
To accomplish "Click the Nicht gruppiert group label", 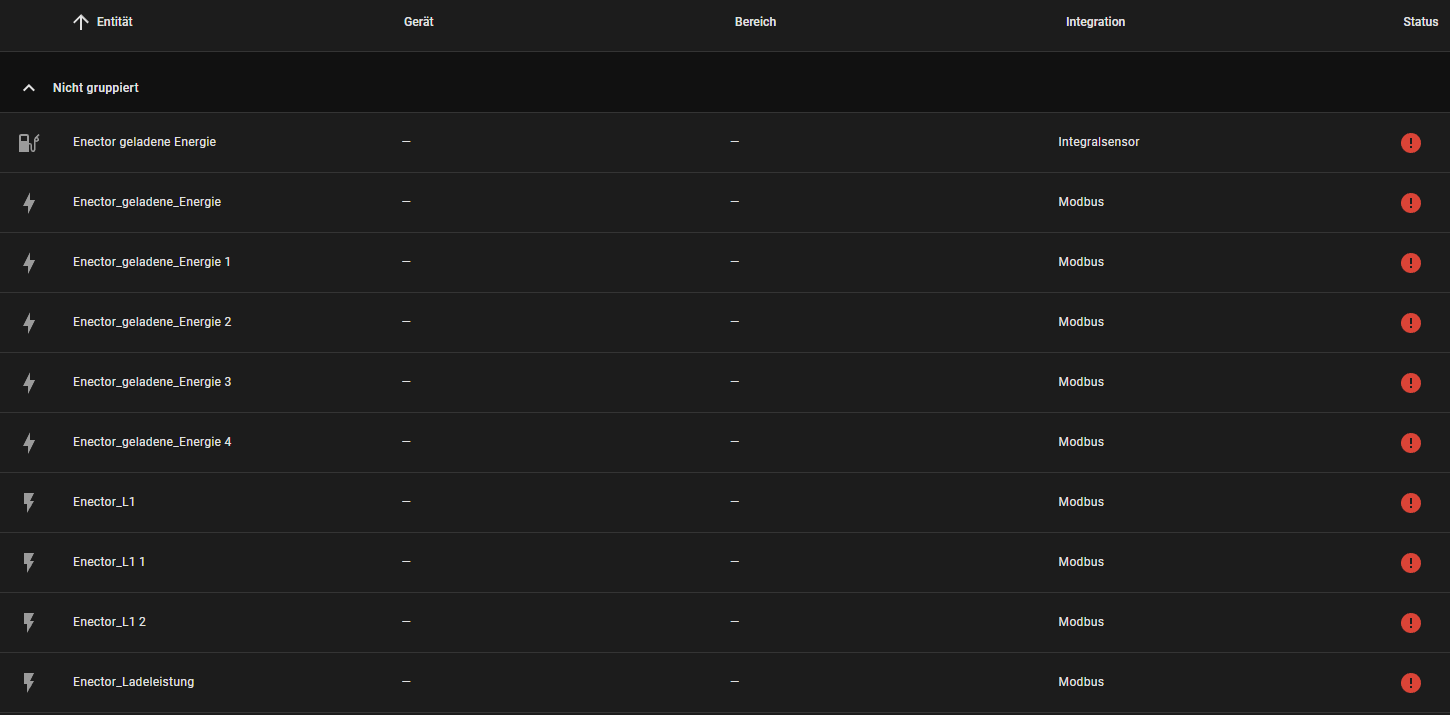I will (96, 88).
